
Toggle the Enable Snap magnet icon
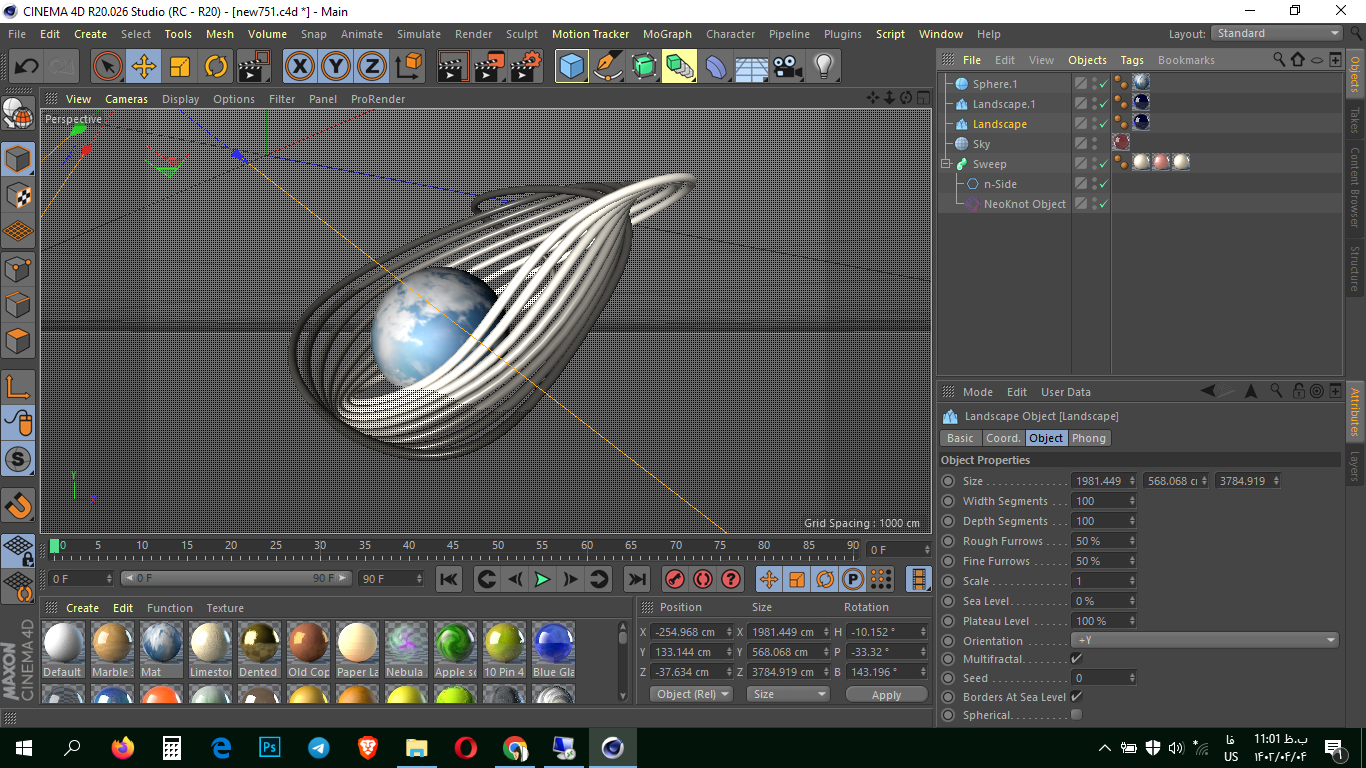(19, 505)
